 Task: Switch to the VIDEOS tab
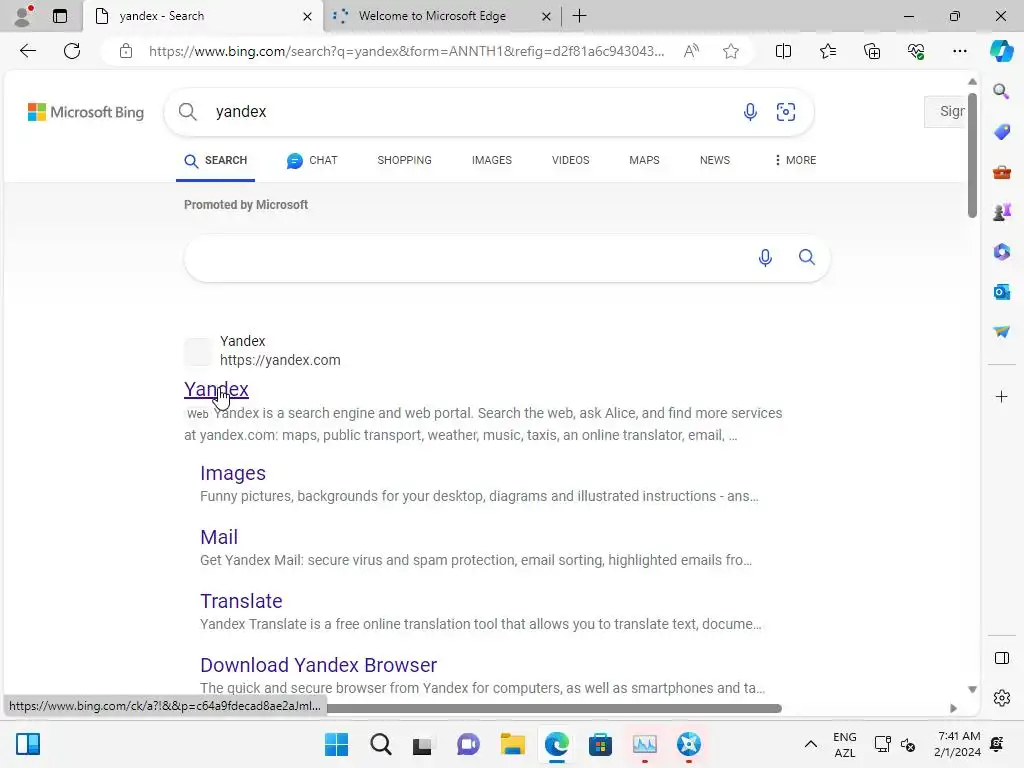(x=570, y=161)
